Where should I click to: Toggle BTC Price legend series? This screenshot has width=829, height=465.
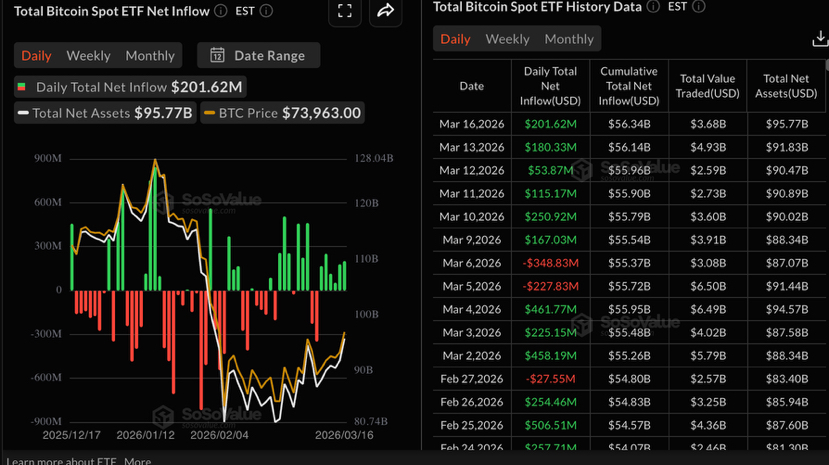point(282,113)
